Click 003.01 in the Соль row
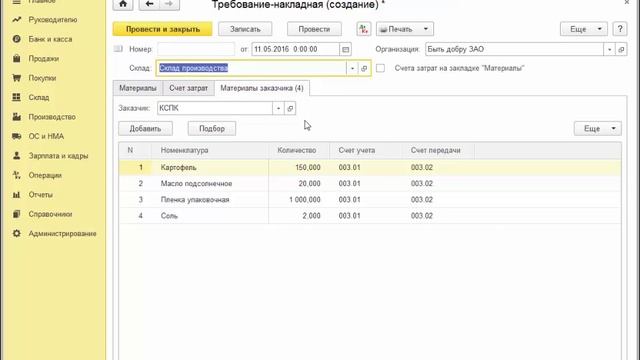Image resolution: width=640 pixels, height=360 pixels. (349, 216)
